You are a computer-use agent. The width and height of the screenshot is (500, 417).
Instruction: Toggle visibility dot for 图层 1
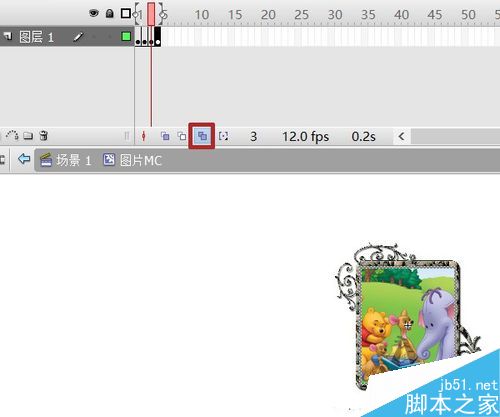(94, 37)
